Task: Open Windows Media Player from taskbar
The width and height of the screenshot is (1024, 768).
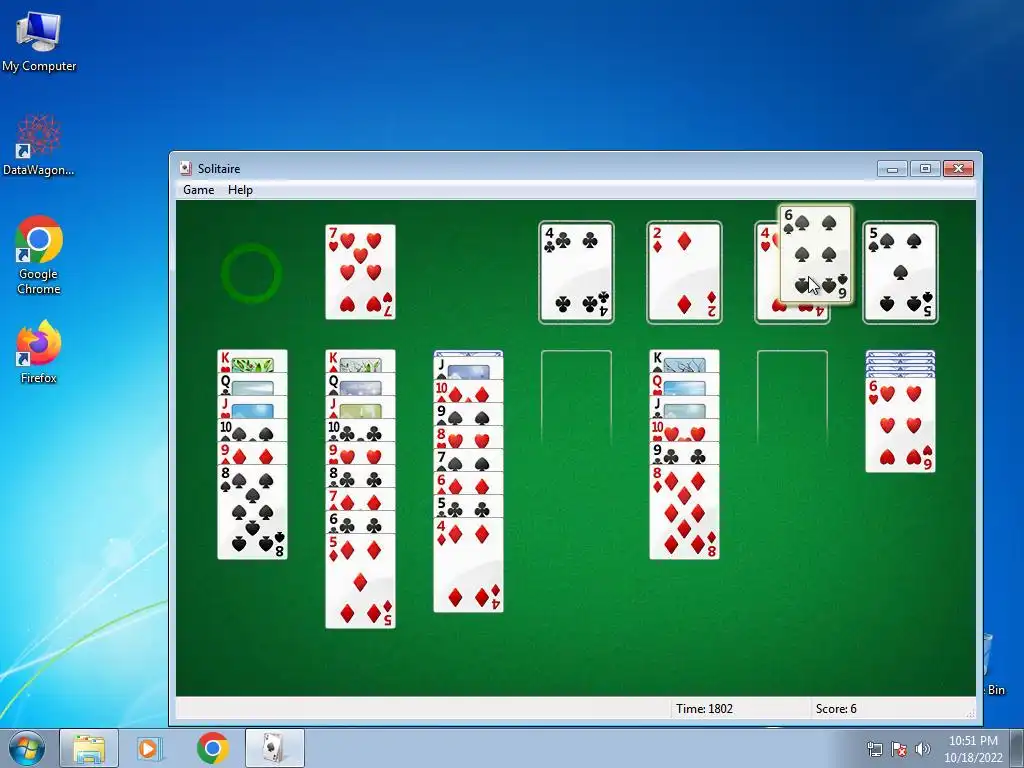Action: (x=150, y=748)
